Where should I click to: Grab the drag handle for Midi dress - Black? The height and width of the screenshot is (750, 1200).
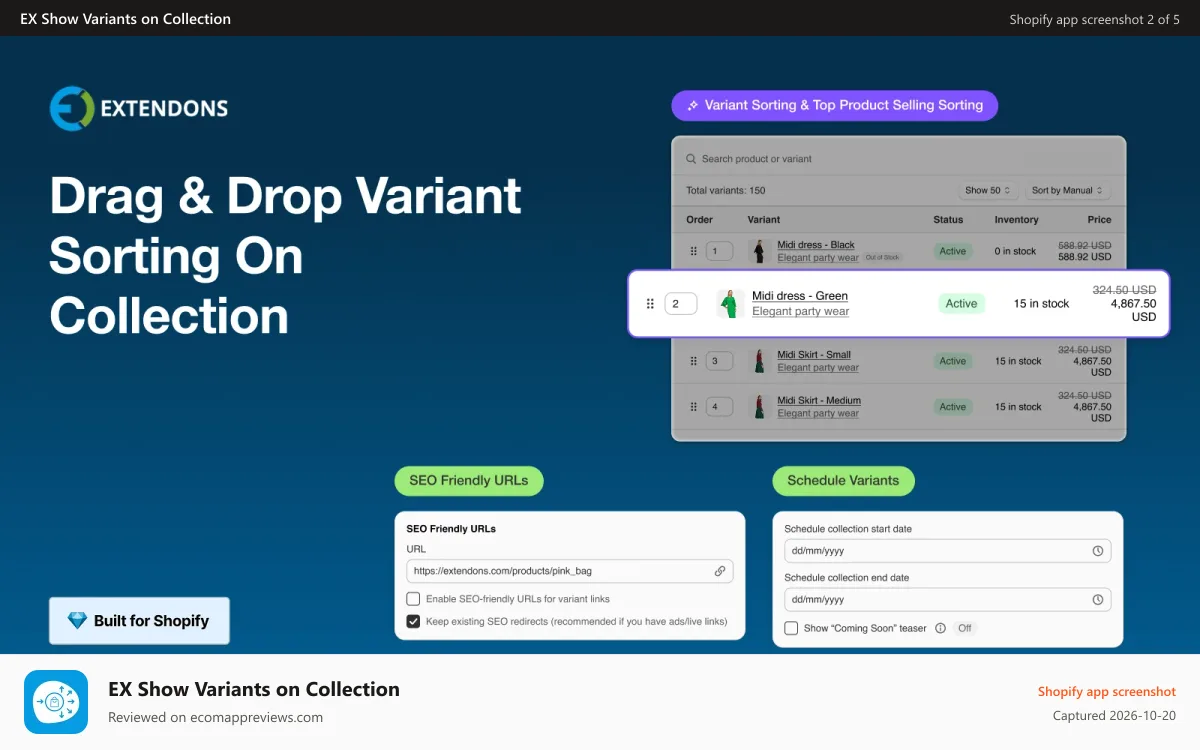[693, 251]
